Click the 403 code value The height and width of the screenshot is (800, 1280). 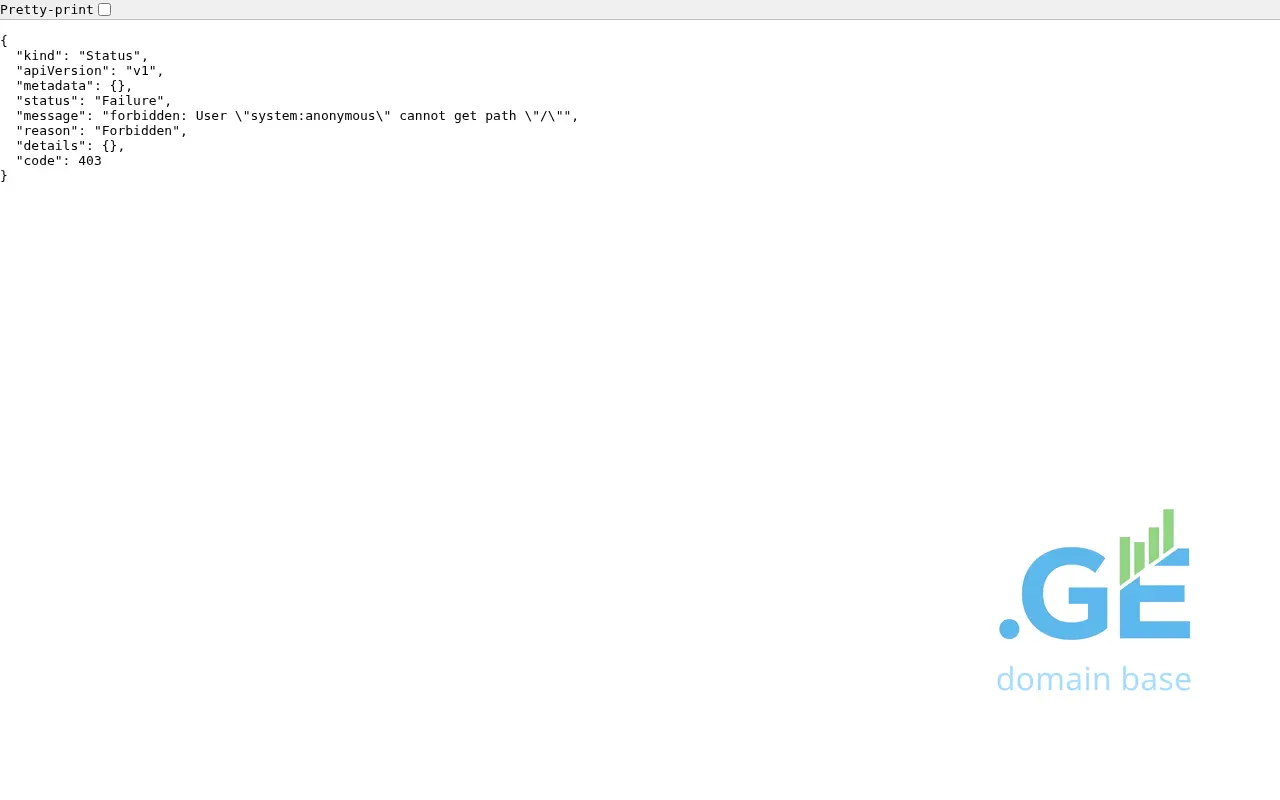tap(90, 161)
